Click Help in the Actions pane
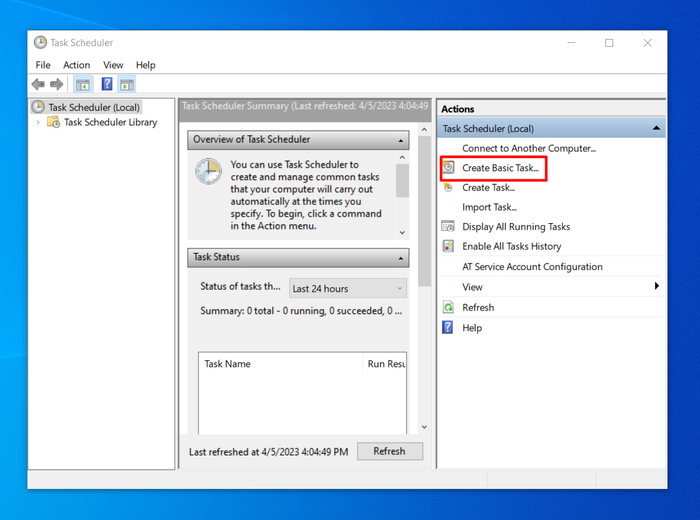The height and width of the screenshot is (520, 700). click(x=472, y=328)
